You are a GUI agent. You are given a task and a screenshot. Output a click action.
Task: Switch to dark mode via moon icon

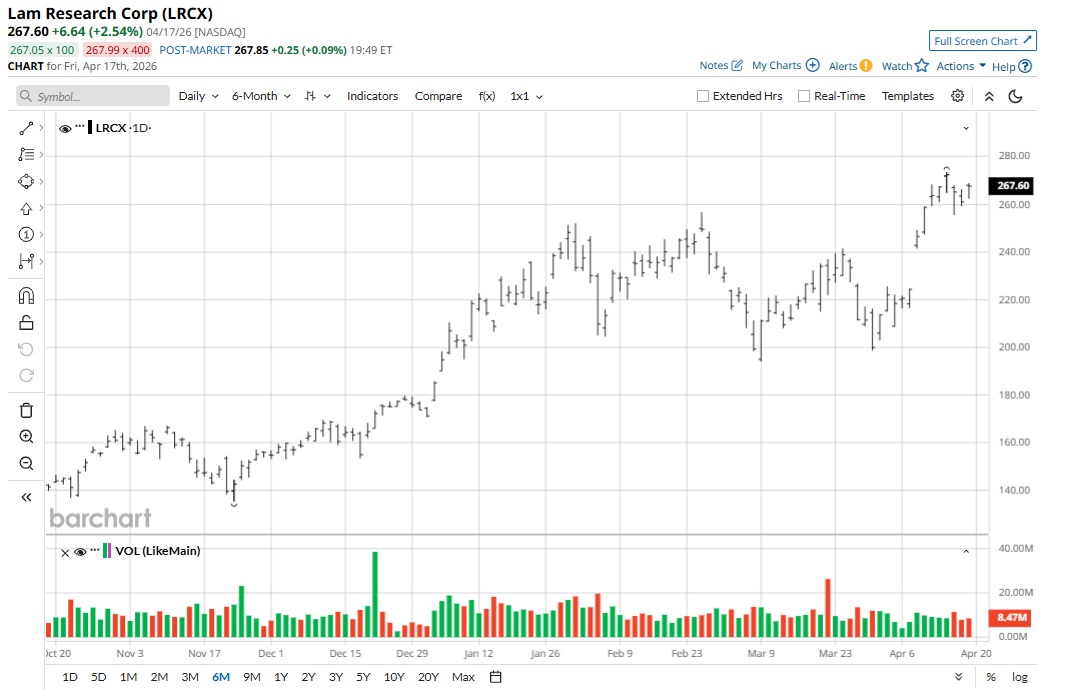click(x=1015, y=96)
